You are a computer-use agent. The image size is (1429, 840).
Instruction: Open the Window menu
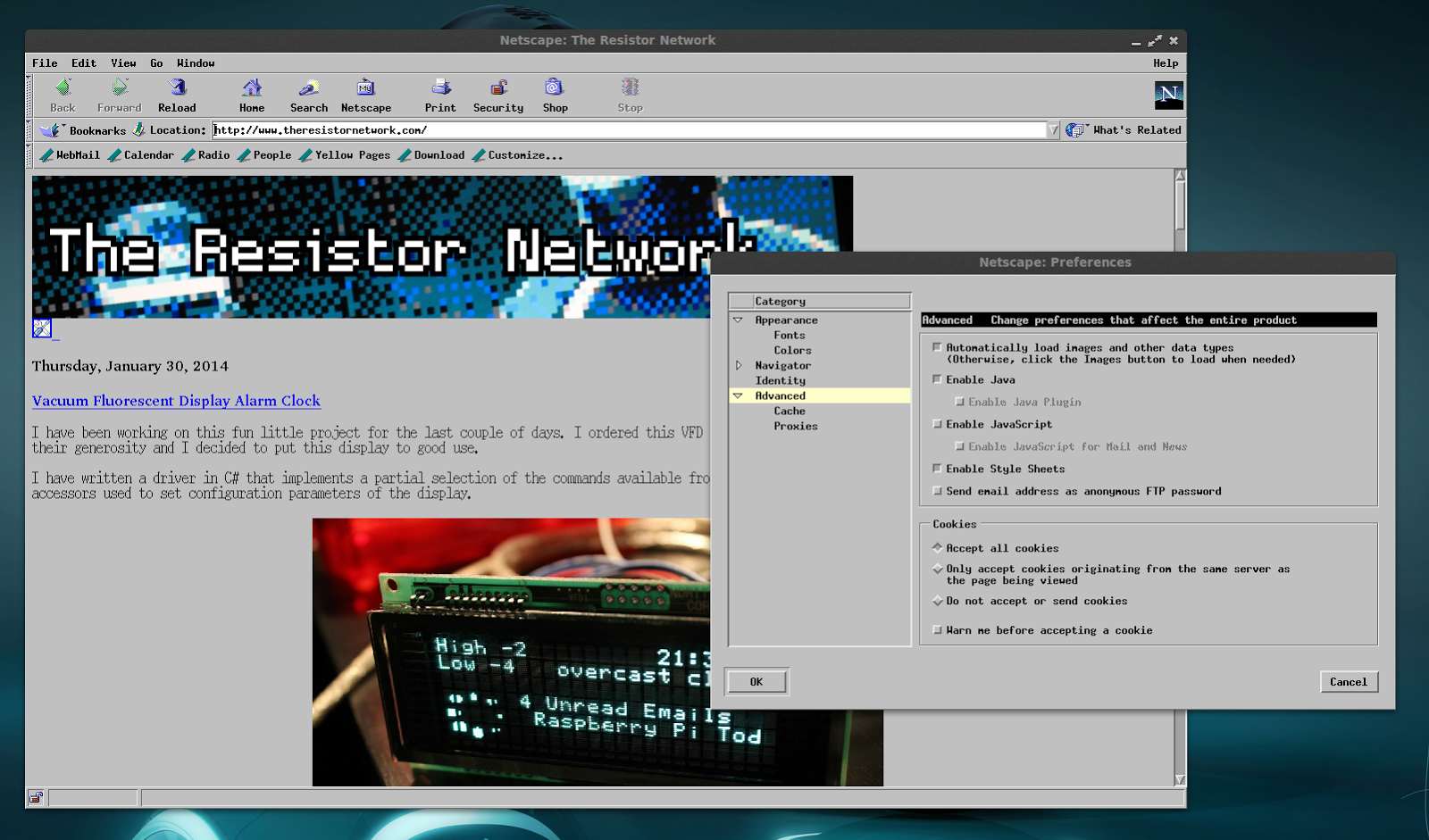(196, 63)
